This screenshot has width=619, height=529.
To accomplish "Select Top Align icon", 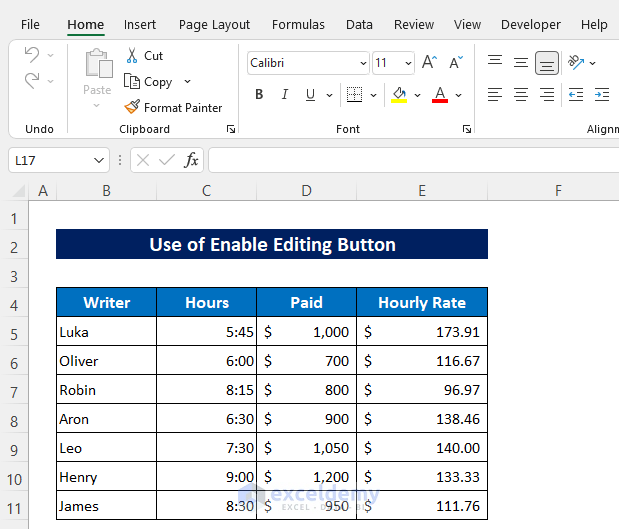I will click(495, 62).
